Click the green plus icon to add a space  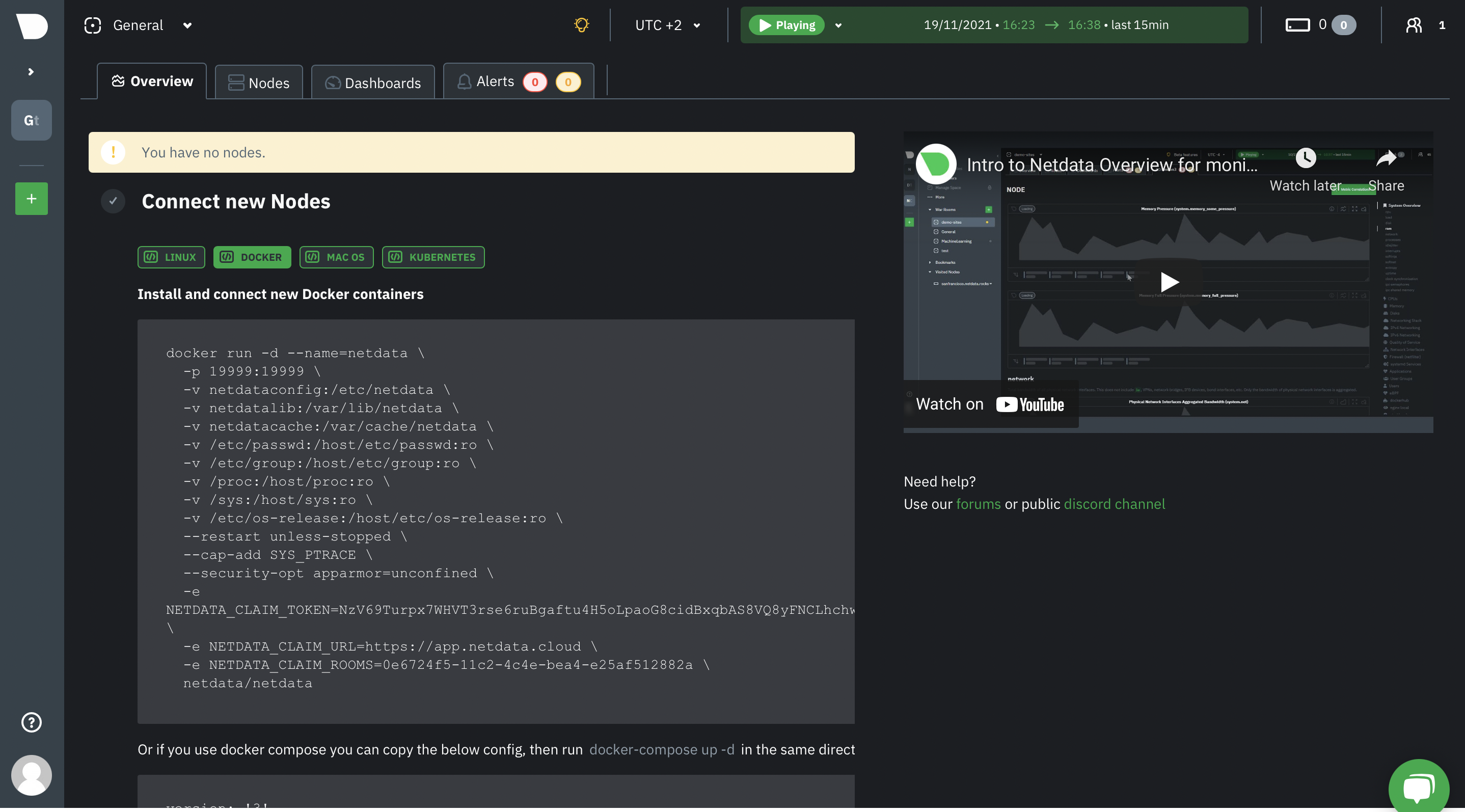pos(31,199)
